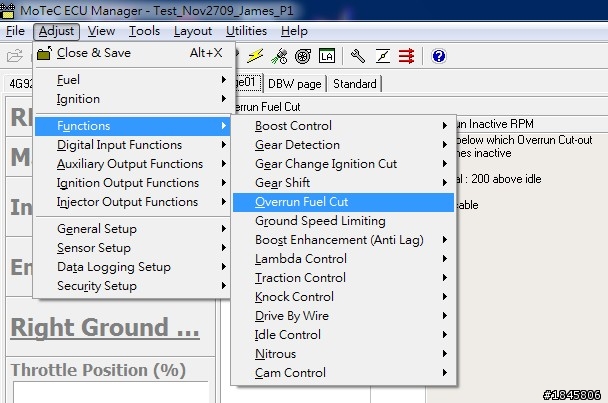The width and height of the screenshot is (608, 403).
Task: Select Overrun Fuel Cut menu item
Action: tap(343, 202)
